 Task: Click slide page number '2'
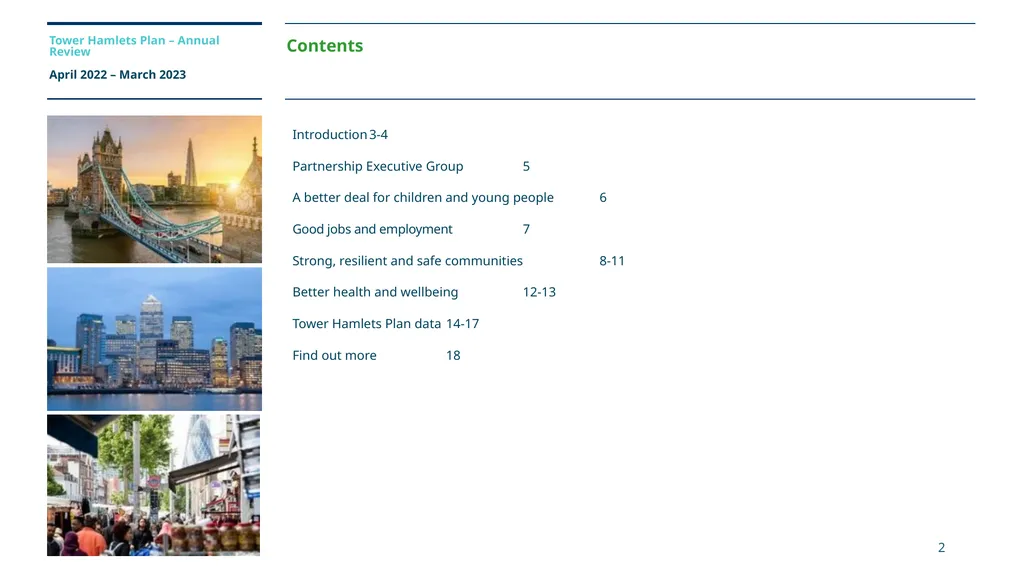tap(942, 548)
